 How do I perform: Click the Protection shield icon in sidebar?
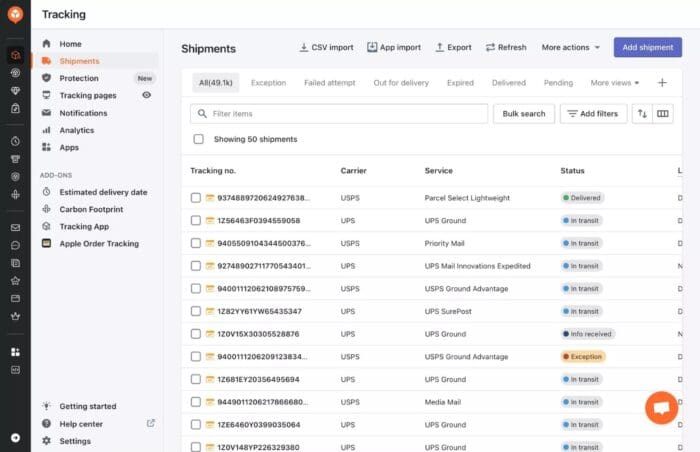tap(47, 78)
